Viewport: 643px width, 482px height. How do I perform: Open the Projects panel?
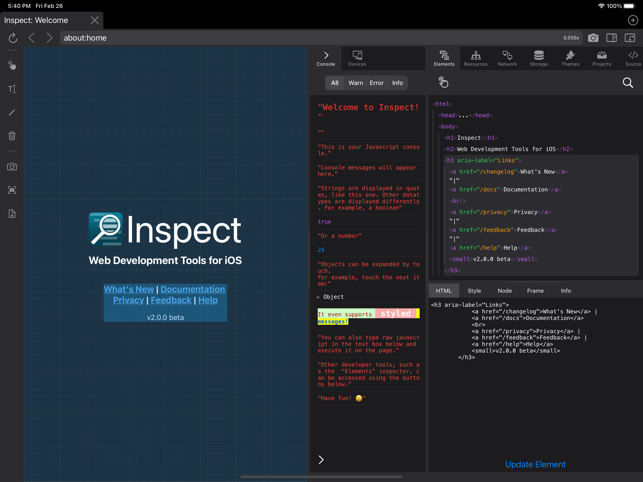(x=602, y=58)
